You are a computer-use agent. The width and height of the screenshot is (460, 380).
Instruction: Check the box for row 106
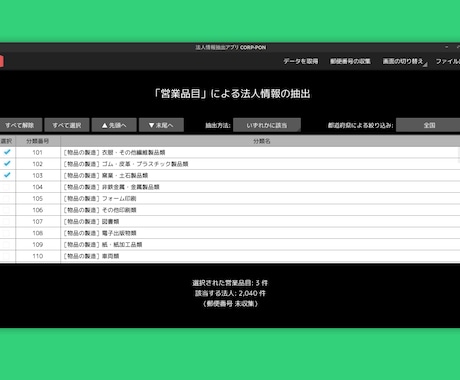[x=6, y=210]
